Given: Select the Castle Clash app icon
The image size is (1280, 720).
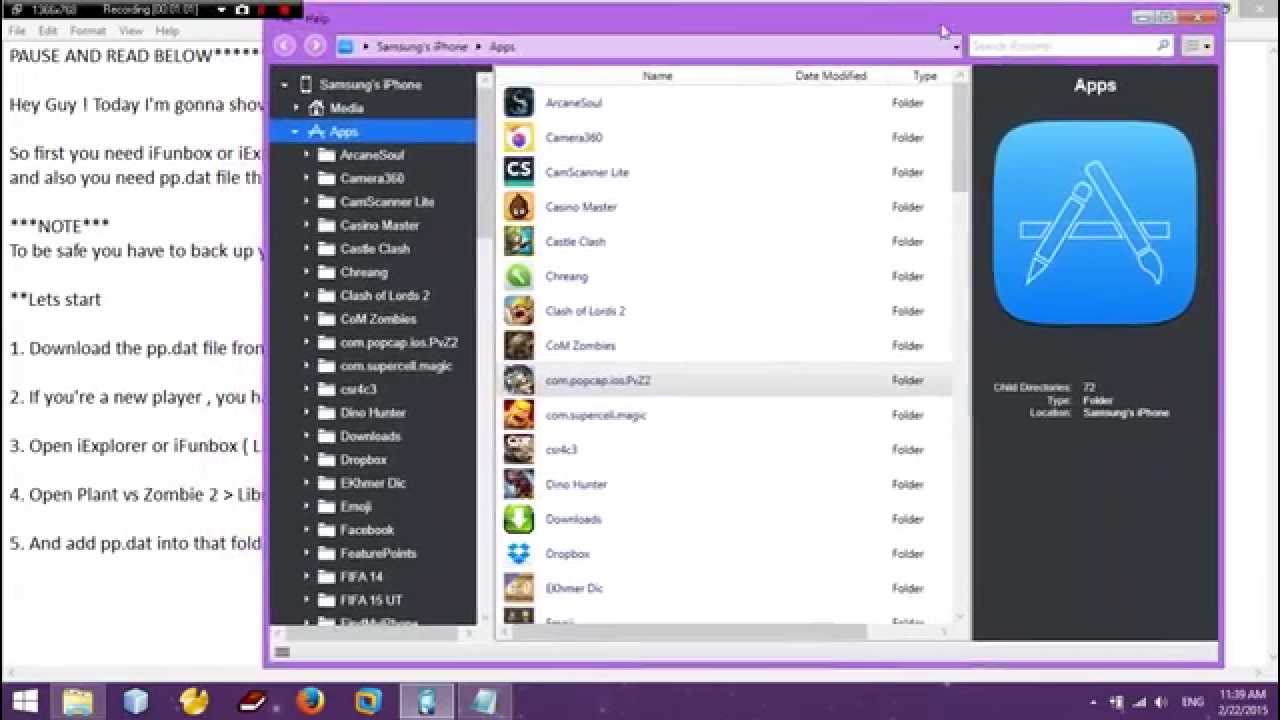Looking at the screenshot, I should click(519, 241).
